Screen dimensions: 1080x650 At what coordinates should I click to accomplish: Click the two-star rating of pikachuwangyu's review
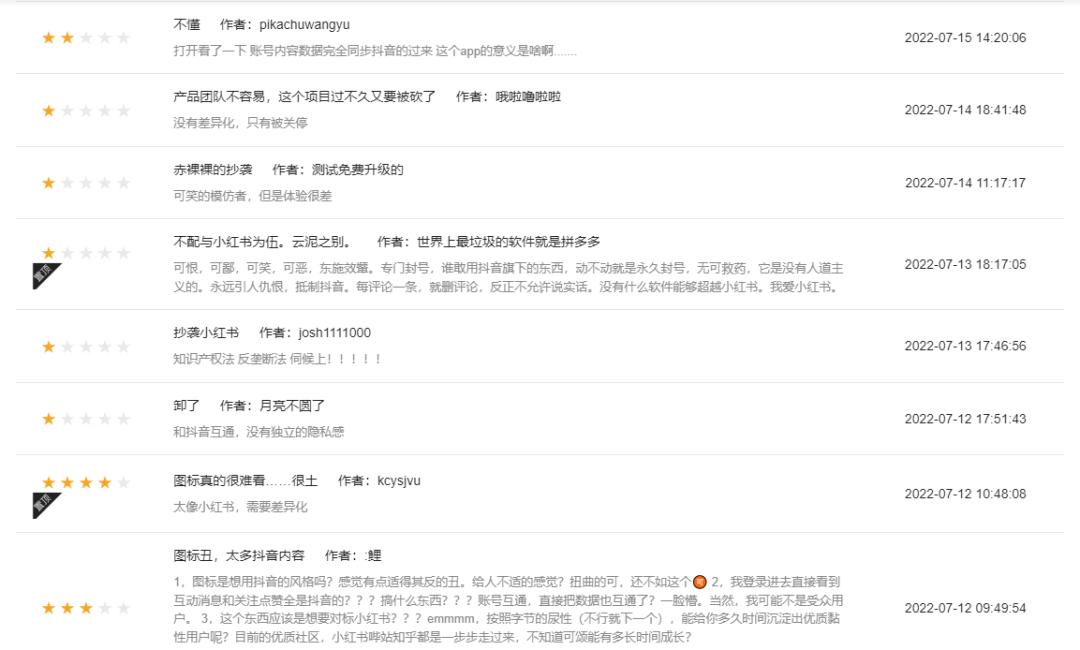[x=86, y=38]
